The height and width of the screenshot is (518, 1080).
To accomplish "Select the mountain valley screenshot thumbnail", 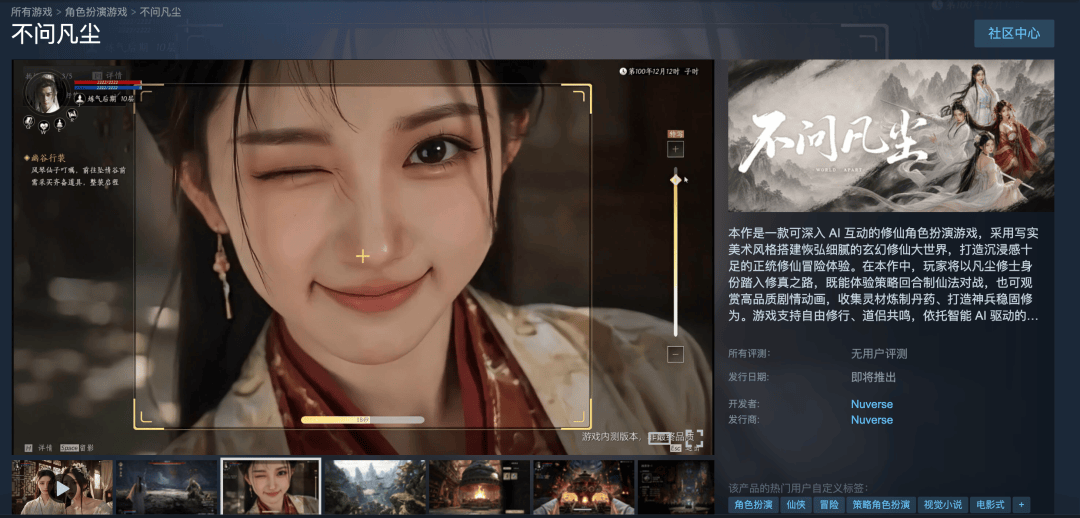I will (375, 488).
